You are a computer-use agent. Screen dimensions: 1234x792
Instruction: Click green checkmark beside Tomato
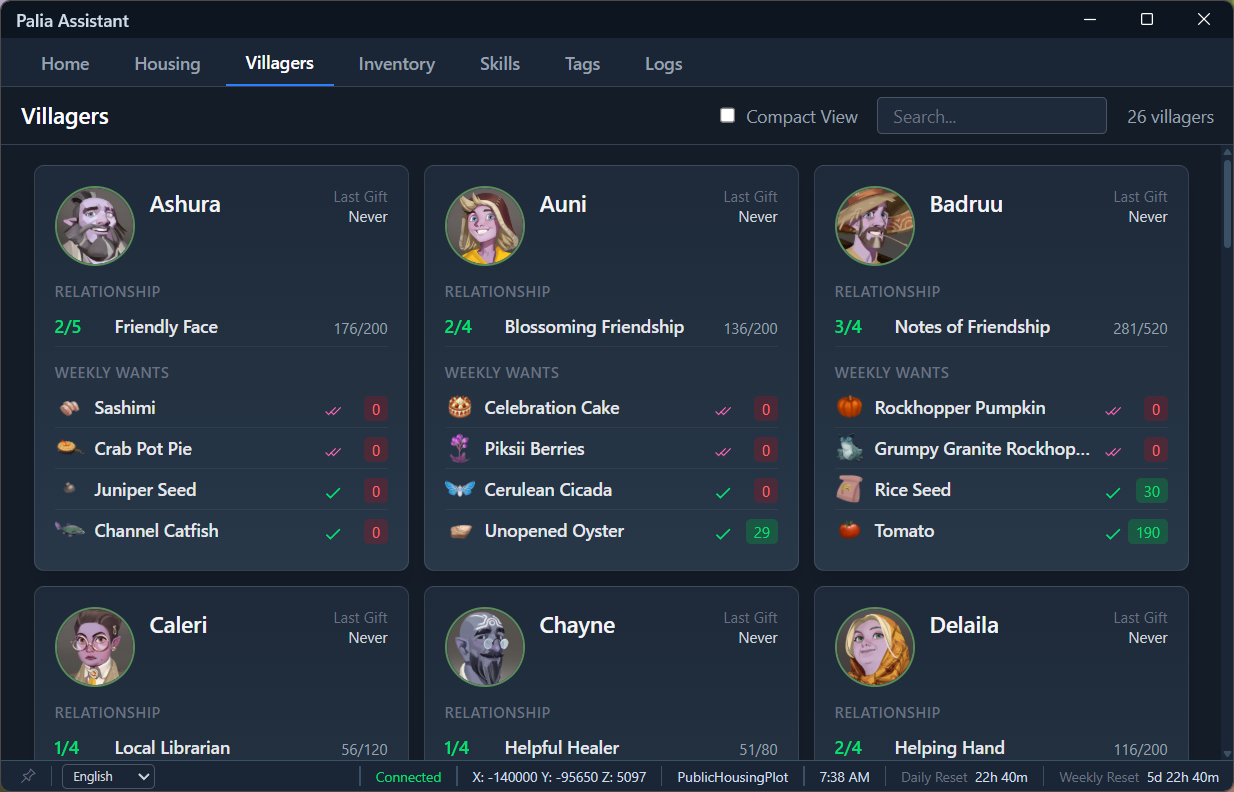point(1112,533)
